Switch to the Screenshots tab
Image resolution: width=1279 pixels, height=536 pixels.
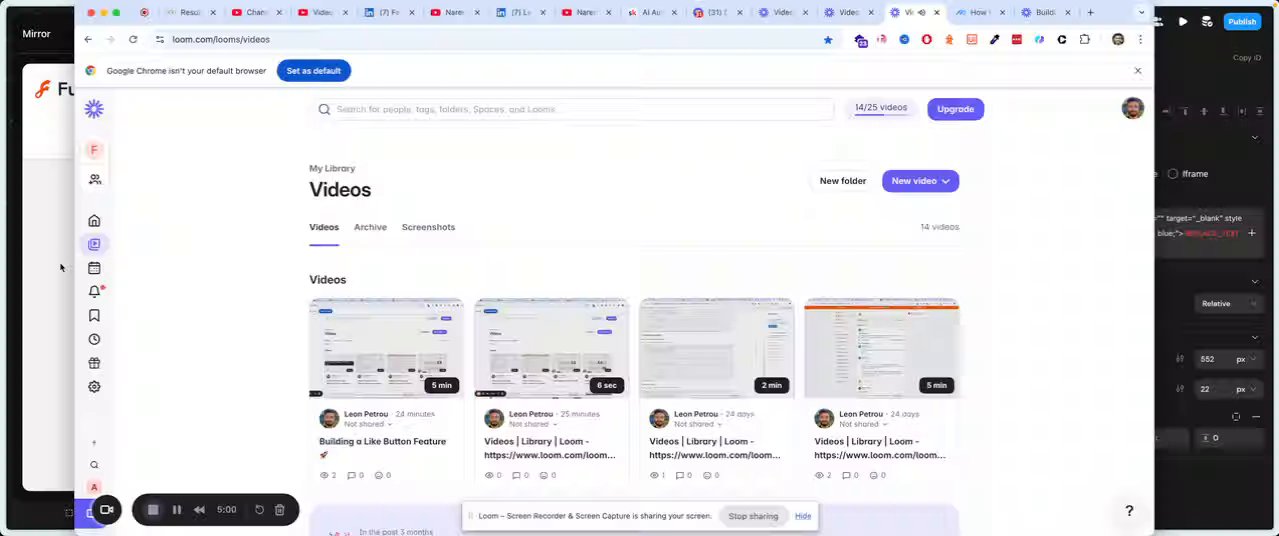click(428, 227)
